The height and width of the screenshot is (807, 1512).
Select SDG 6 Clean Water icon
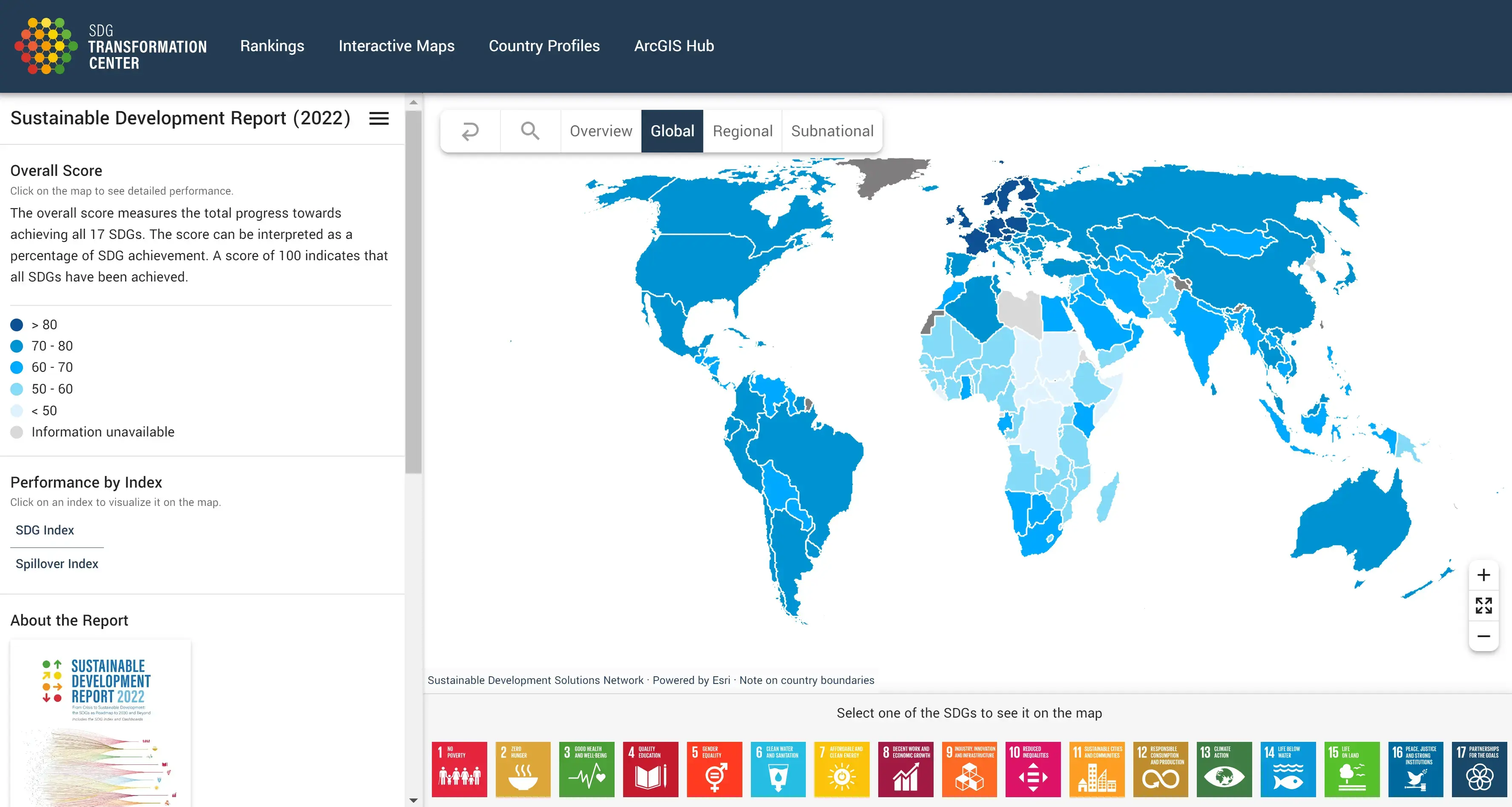tap(778, 769)
